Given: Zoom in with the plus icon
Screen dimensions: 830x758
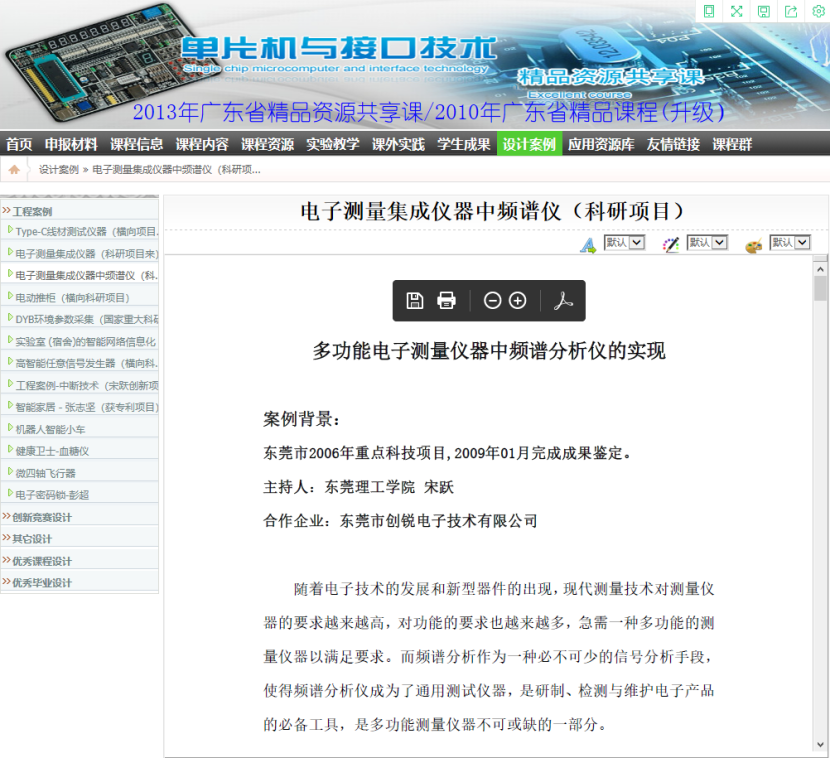Looking at the screenshot, I should (517, 300).
